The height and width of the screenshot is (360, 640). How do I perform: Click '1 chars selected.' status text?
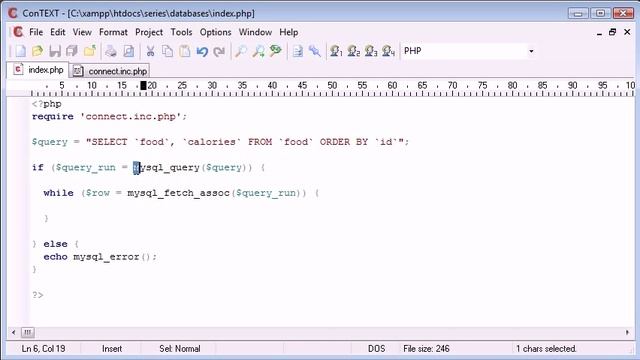546,349
